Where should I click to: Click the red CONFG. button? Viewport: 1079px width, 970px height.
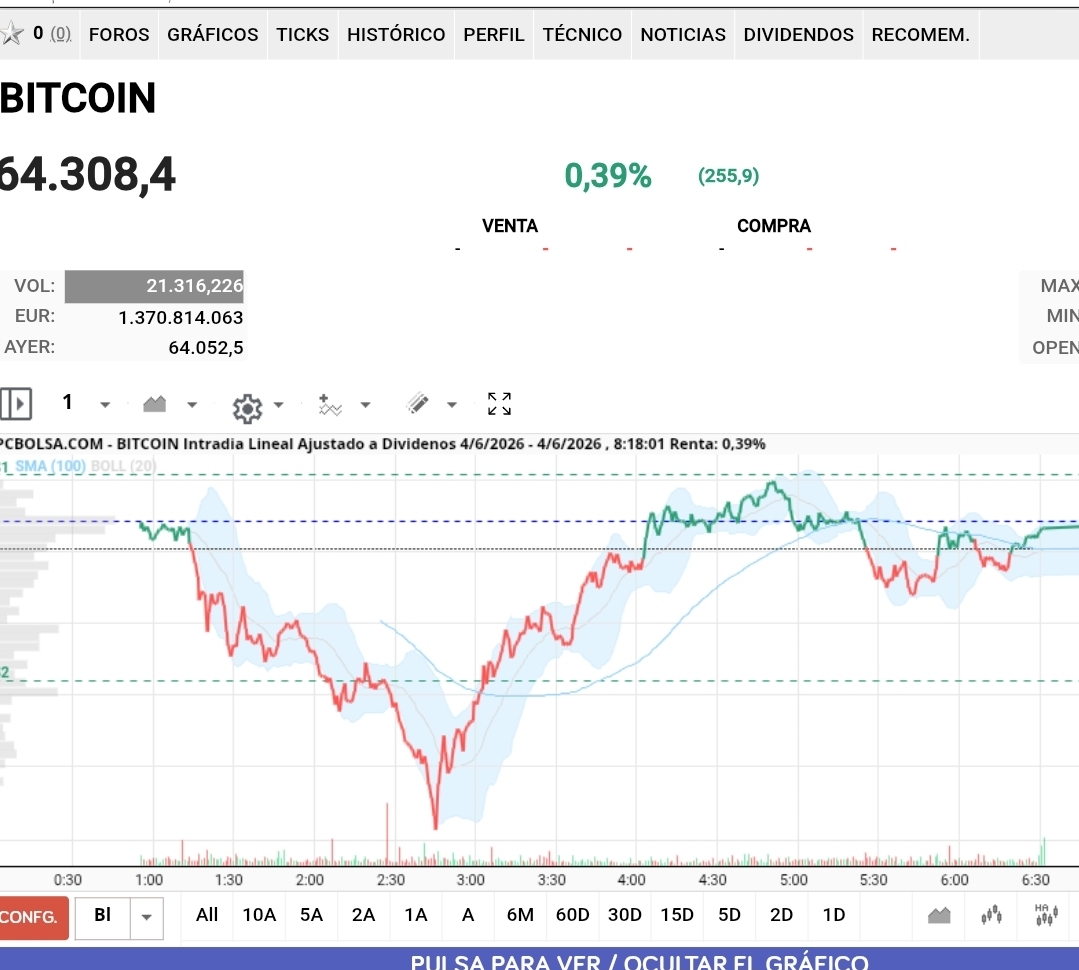click(x=32, y=918)
